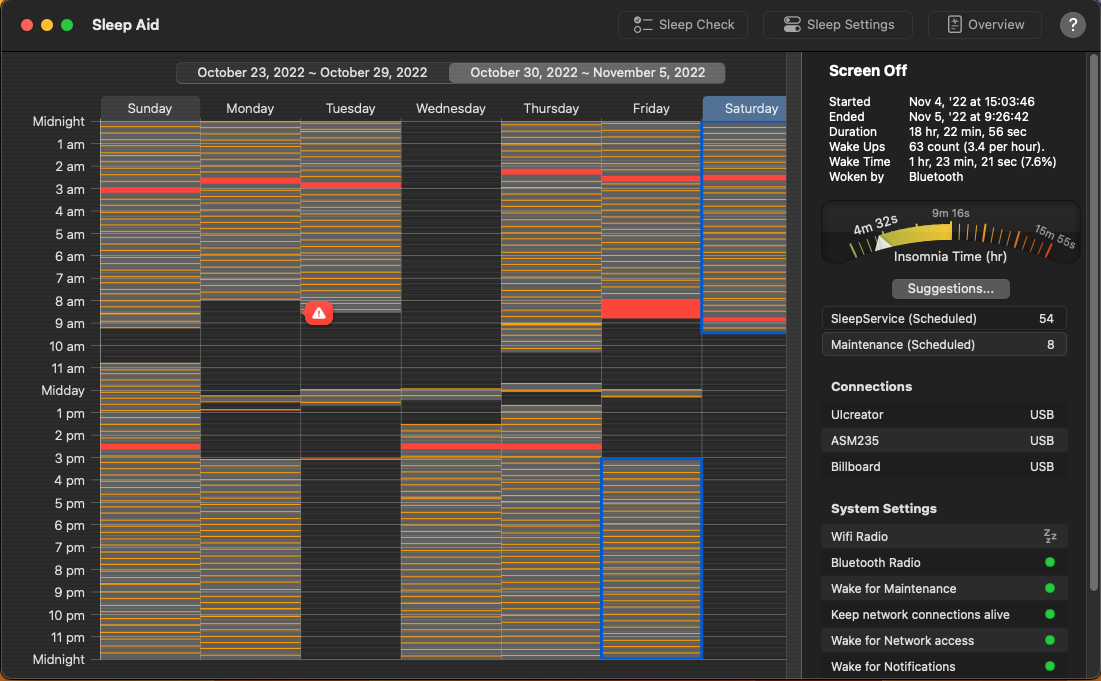
Task: Select the Wednesday column header
Action: coord(451,108)
